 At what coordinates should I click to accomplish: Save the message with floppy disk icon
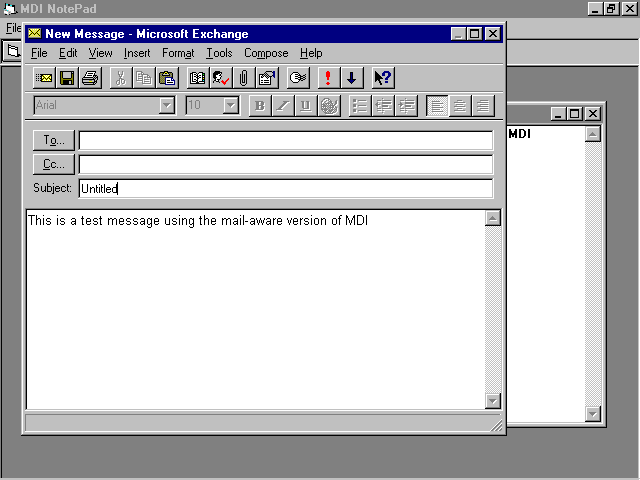[x=67, y=78]
